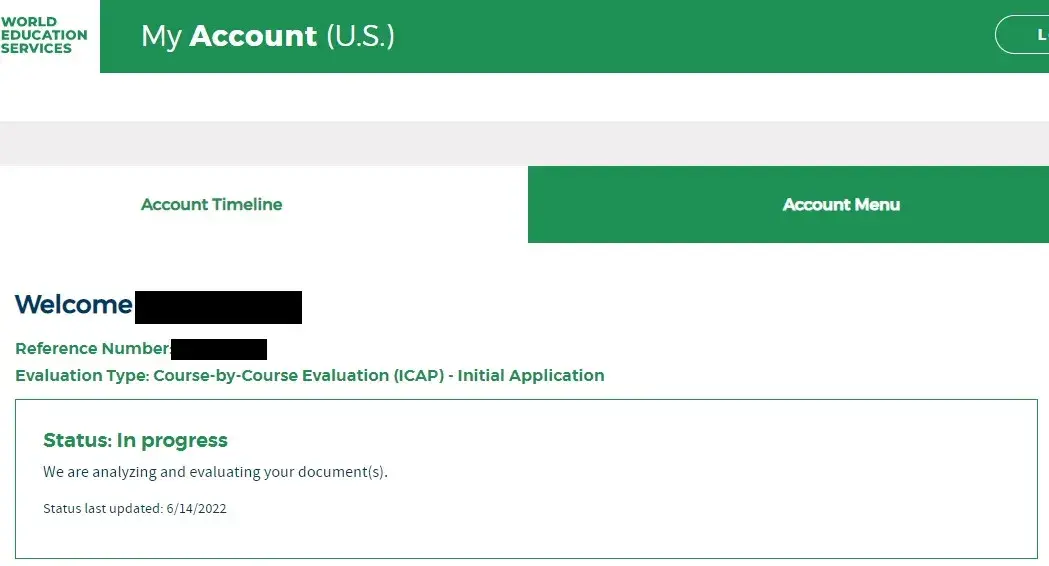The width and height of the screenshot is (1049, 566).
Task: Click the 6/14/2022 status date
Action: (x=197, y=509)
